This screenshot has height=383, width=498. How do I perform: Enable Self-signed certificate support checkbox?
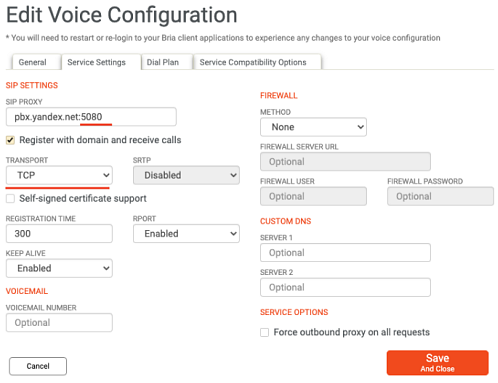[10, 199]
